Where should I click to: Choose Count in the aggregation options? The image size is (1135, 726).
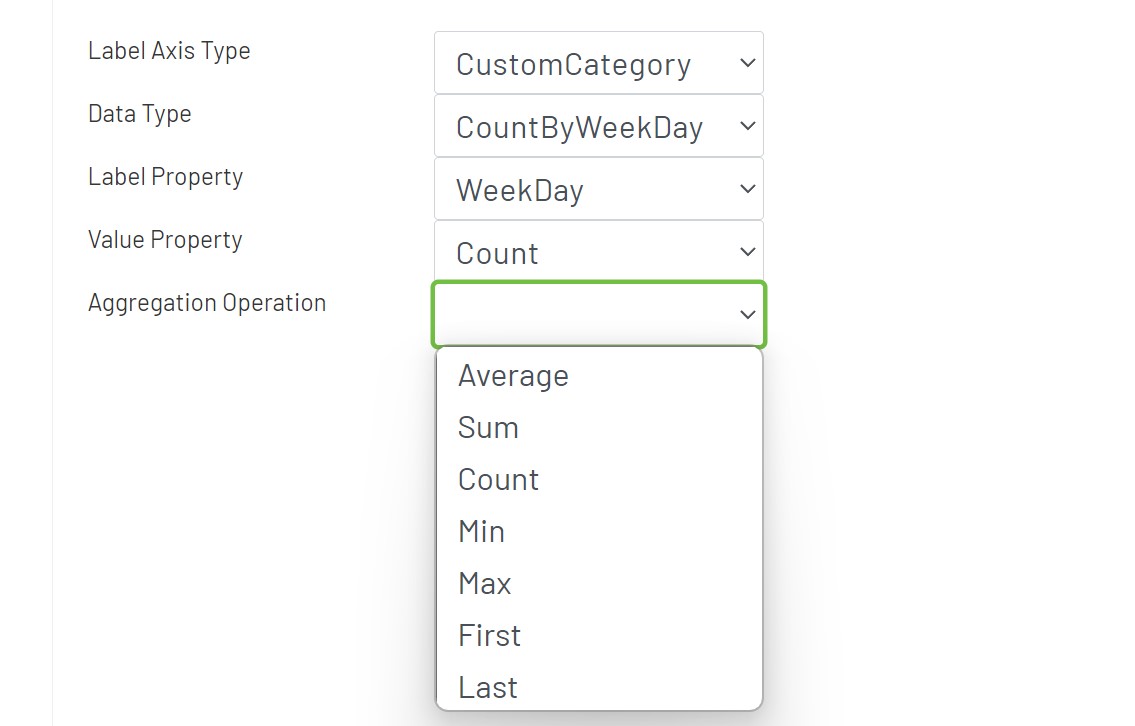point(498,479)
